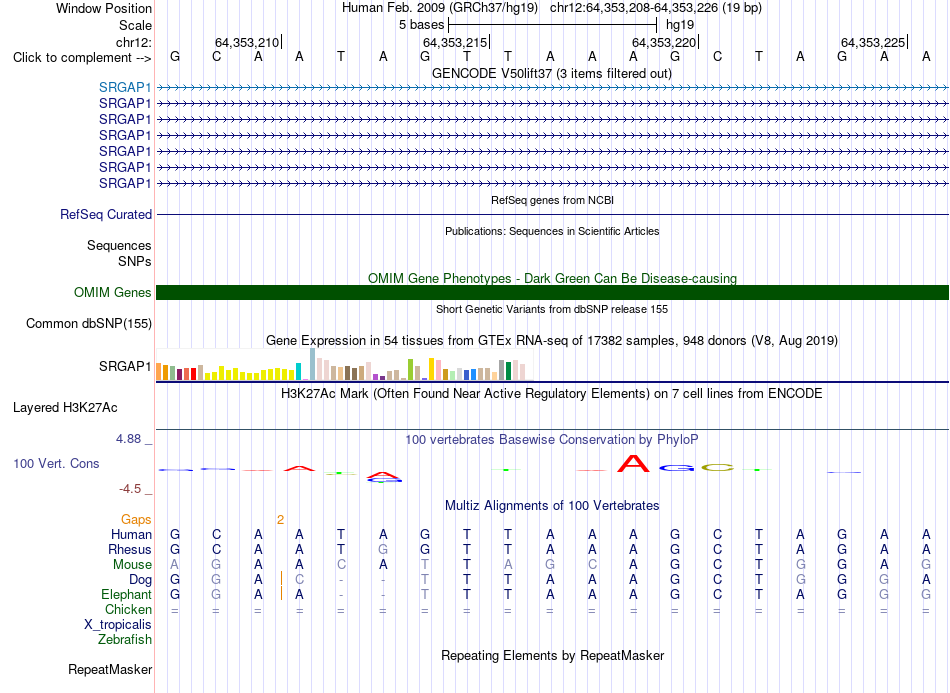Click the Sequences track label

tap(119, 245)
